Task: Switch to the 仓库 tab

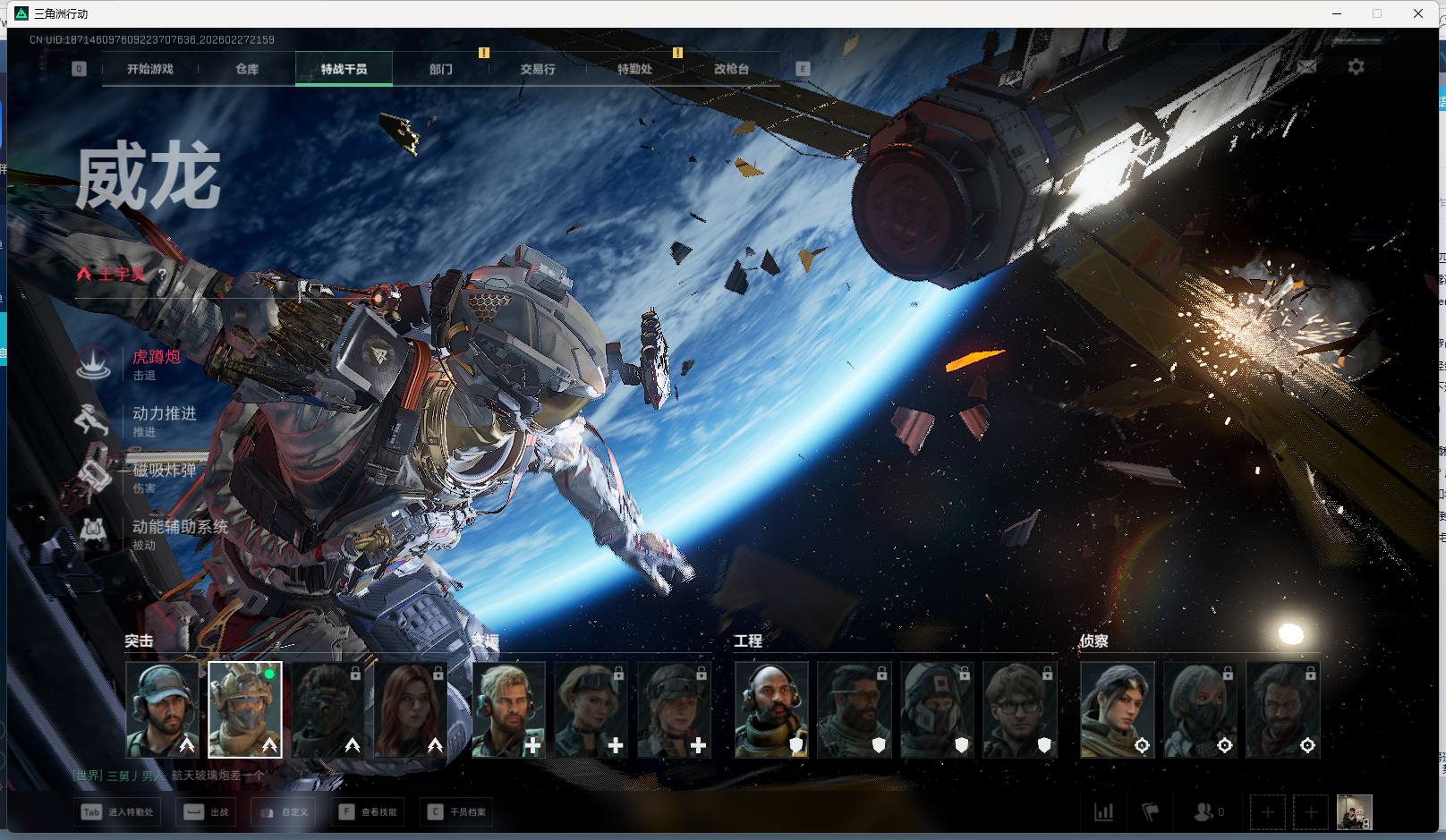Action: pyautogui.click(x=247, y=69)
